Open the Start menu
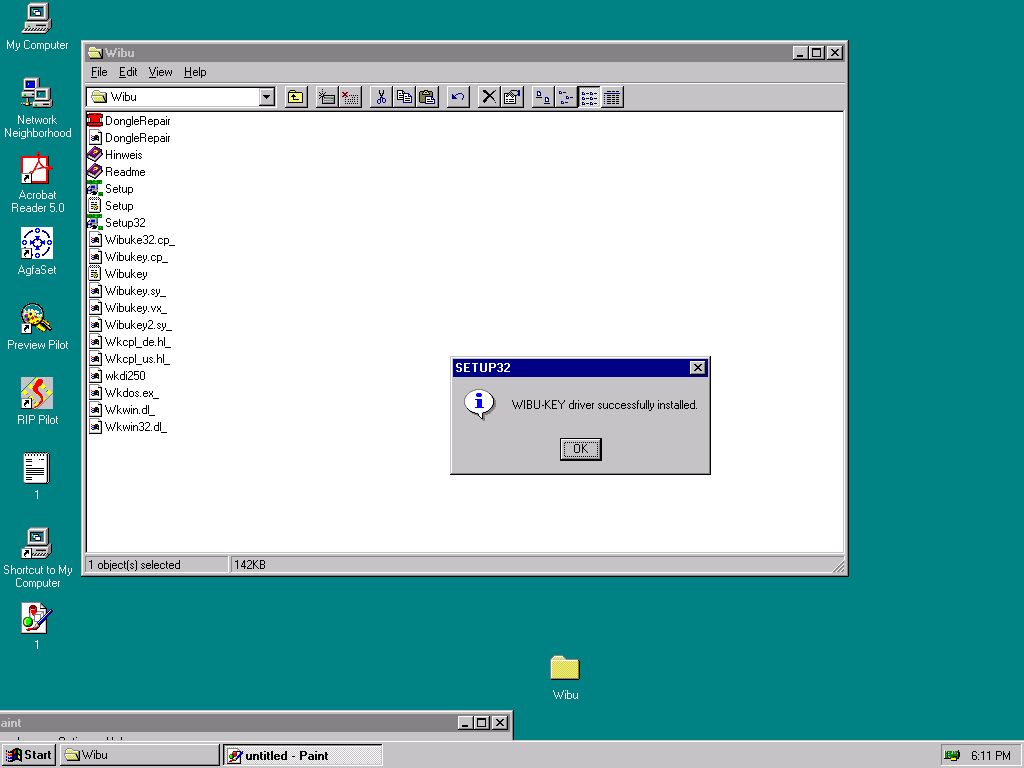The image size is (1024, 768). pos(29,756)
